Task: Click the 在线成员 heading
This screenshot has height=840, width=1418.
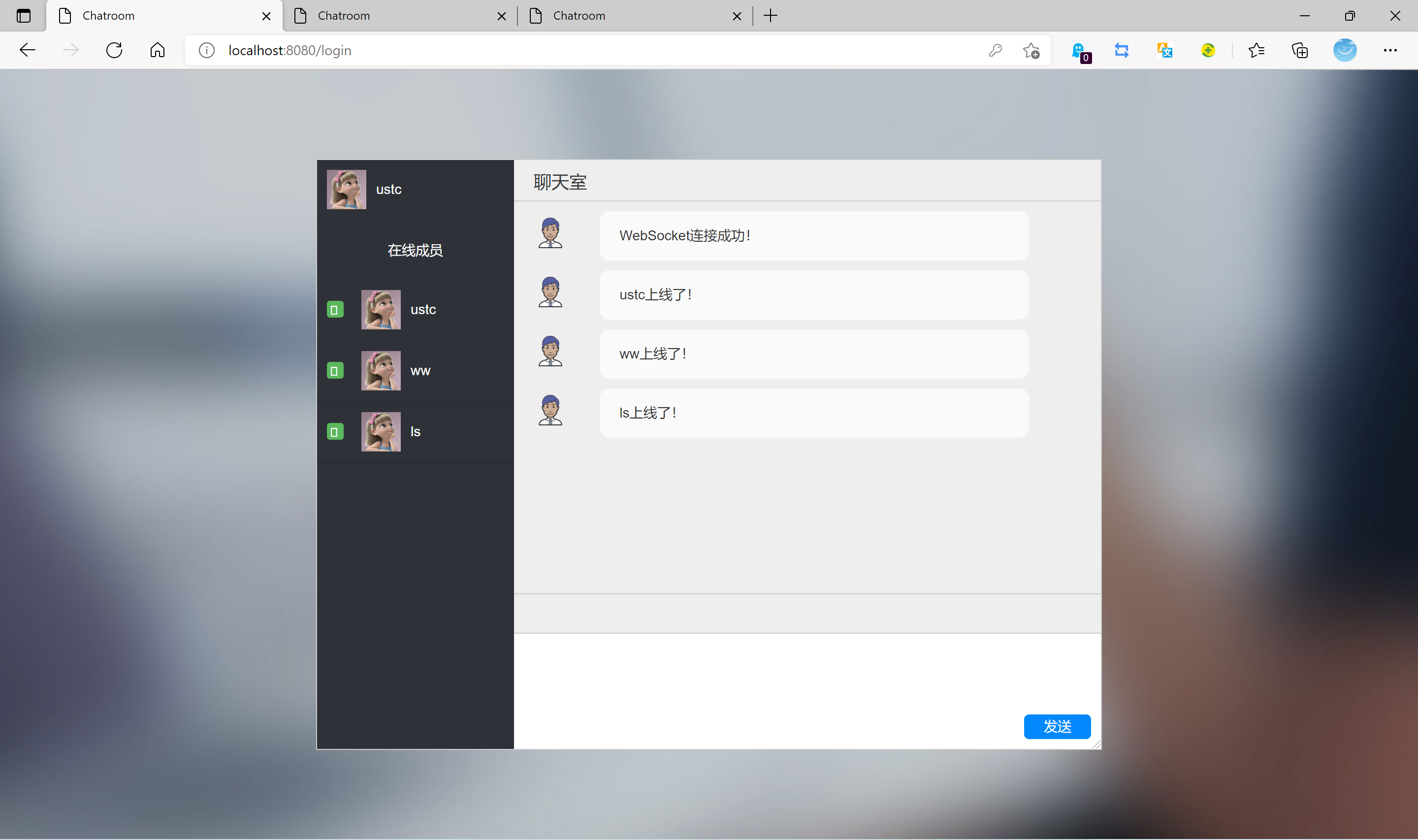Action: coord(415,250)
